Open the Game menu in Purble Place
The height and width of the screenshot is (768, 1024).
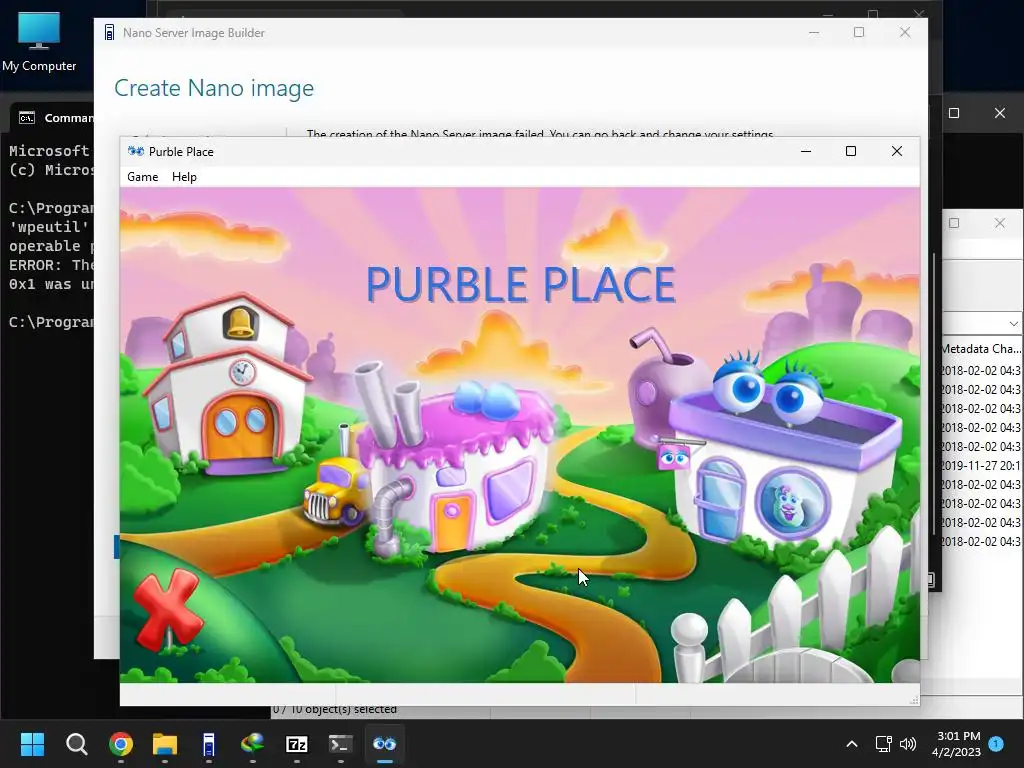point(142,177)
